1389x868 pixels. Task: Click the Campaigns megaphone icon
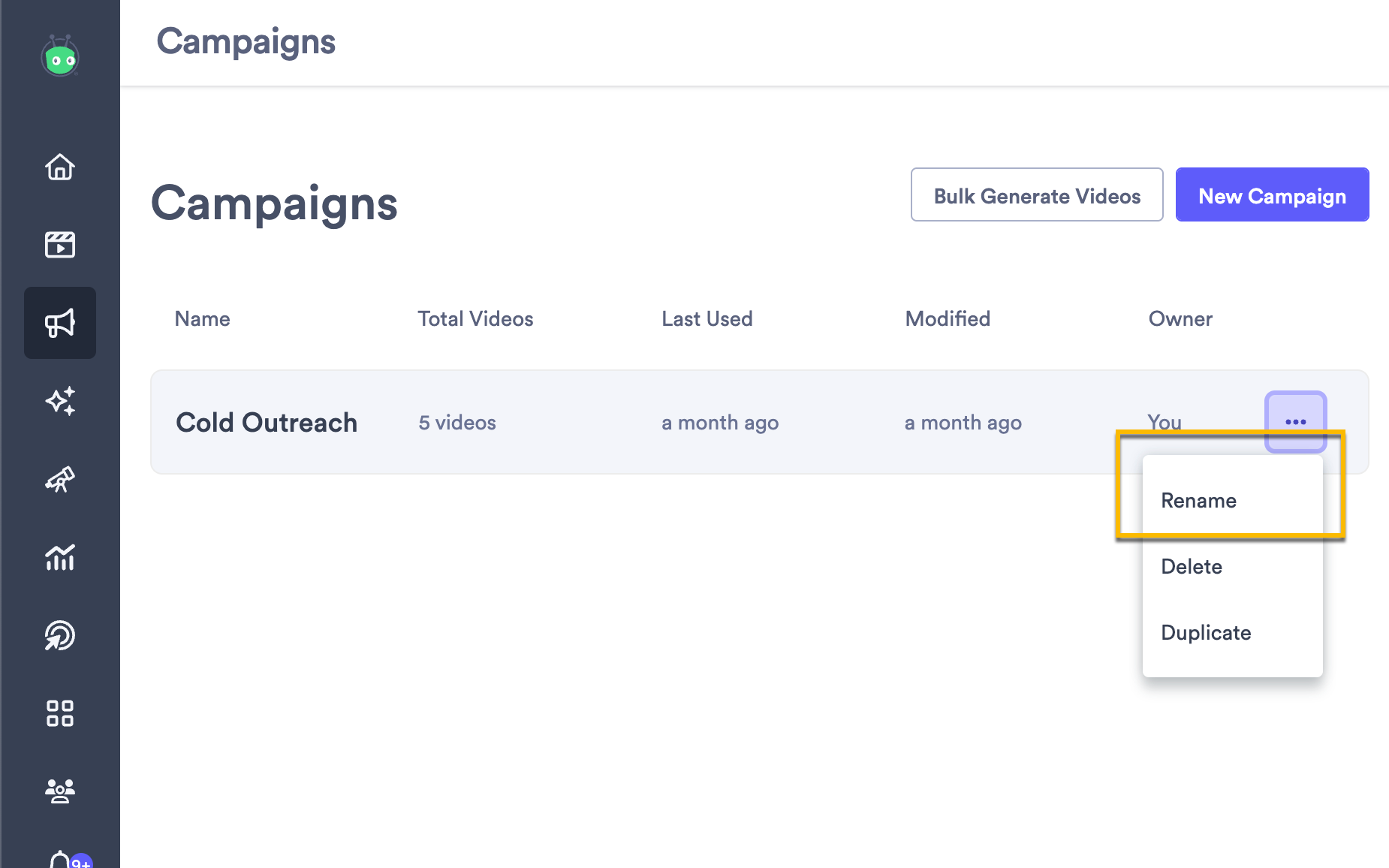(60, 323)
